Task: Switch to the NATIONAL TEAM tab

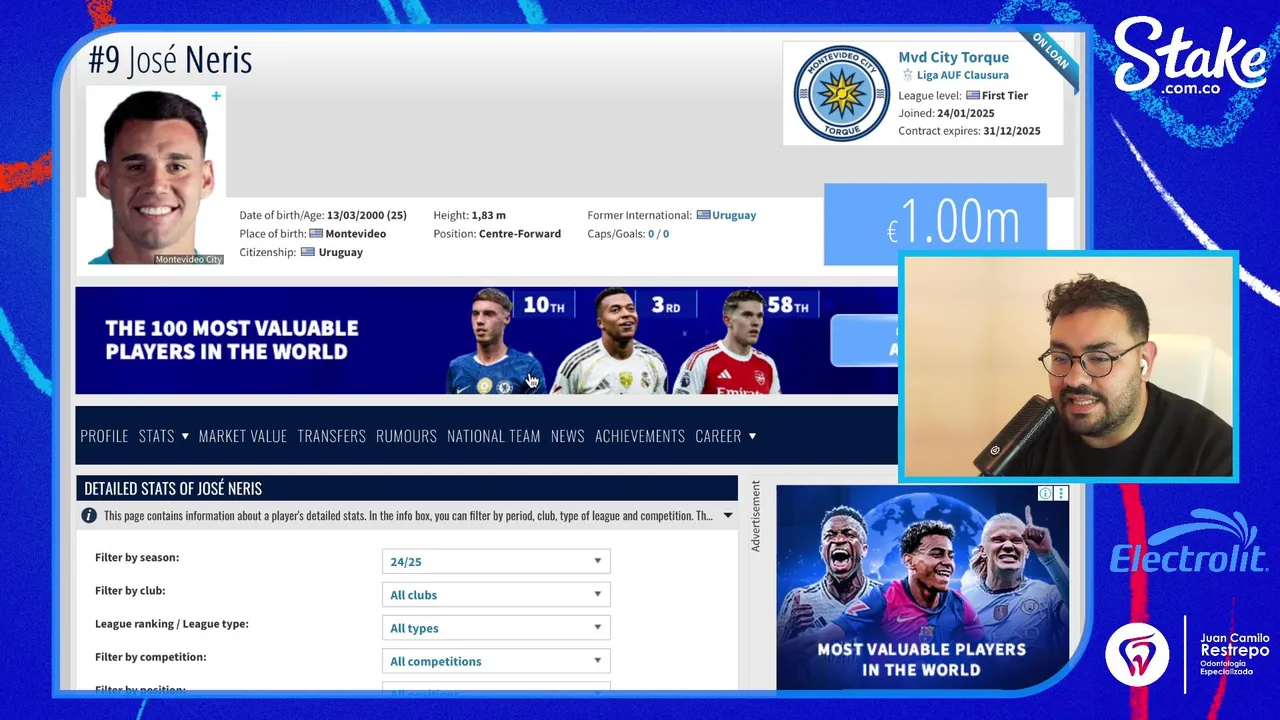Action: click(494, 436)
